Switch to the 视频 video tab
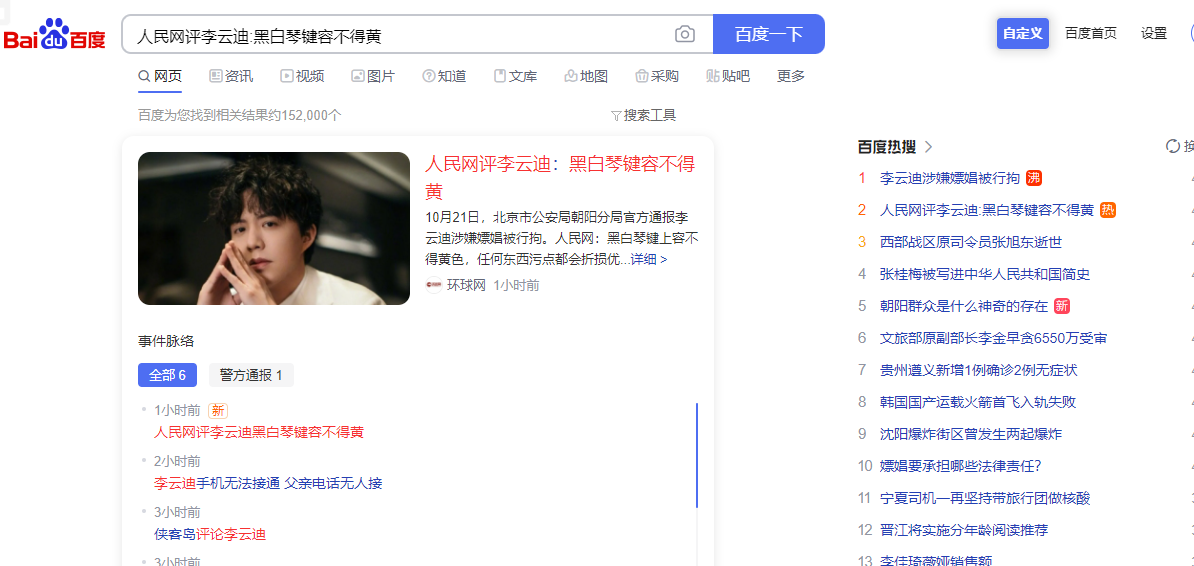 click(302, 76)
